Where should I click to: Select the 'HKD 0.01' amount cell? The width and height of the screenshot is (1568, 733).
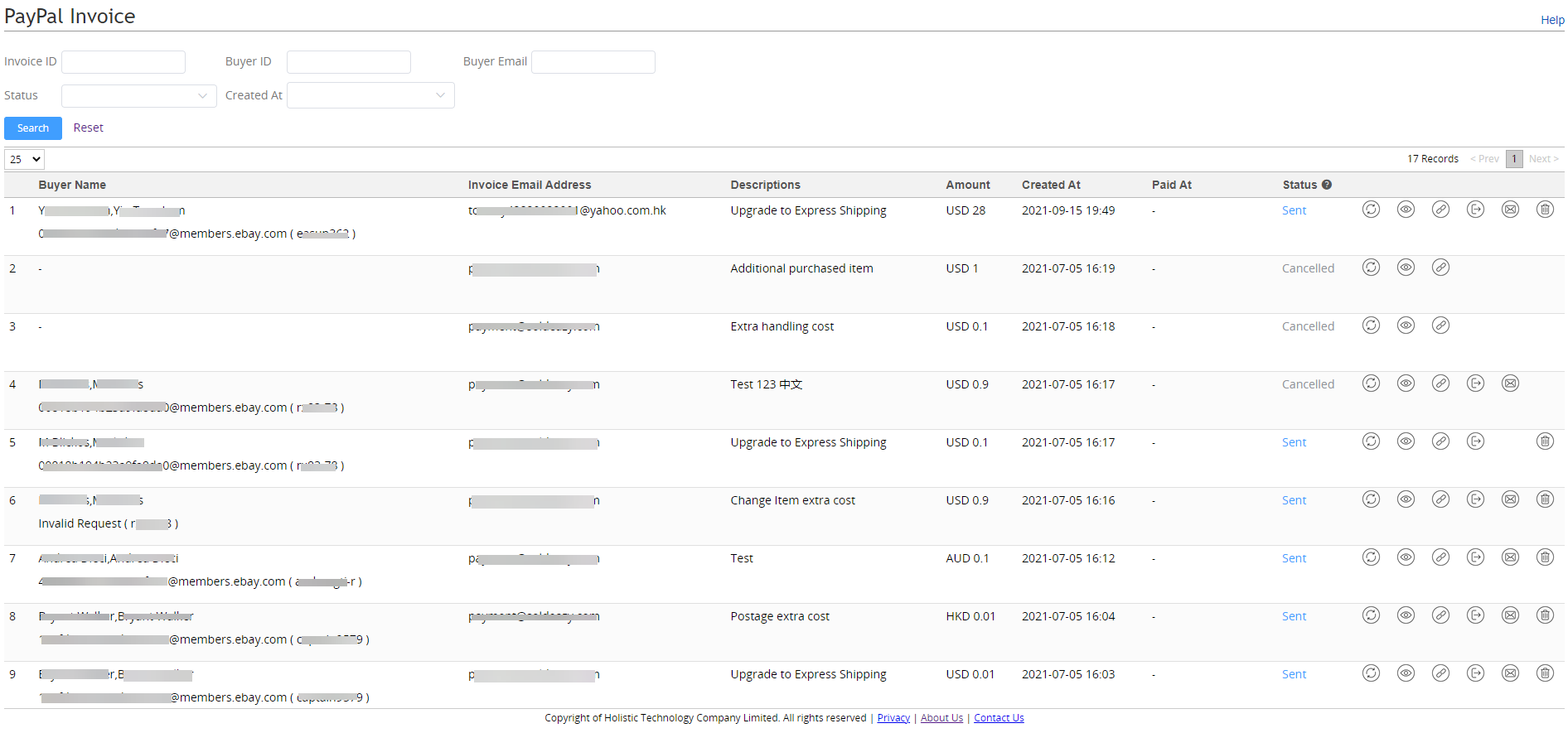pyautogui.click(x=970, y=616)
